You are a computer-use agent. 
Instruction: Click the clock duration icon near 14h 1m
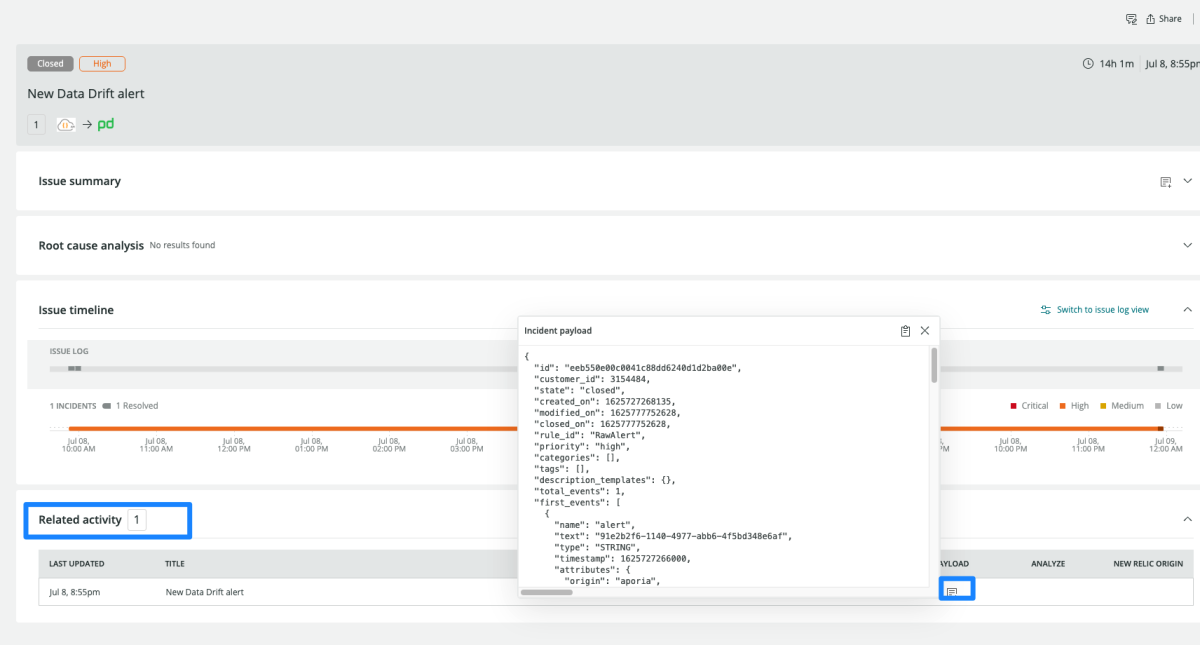1088,64
